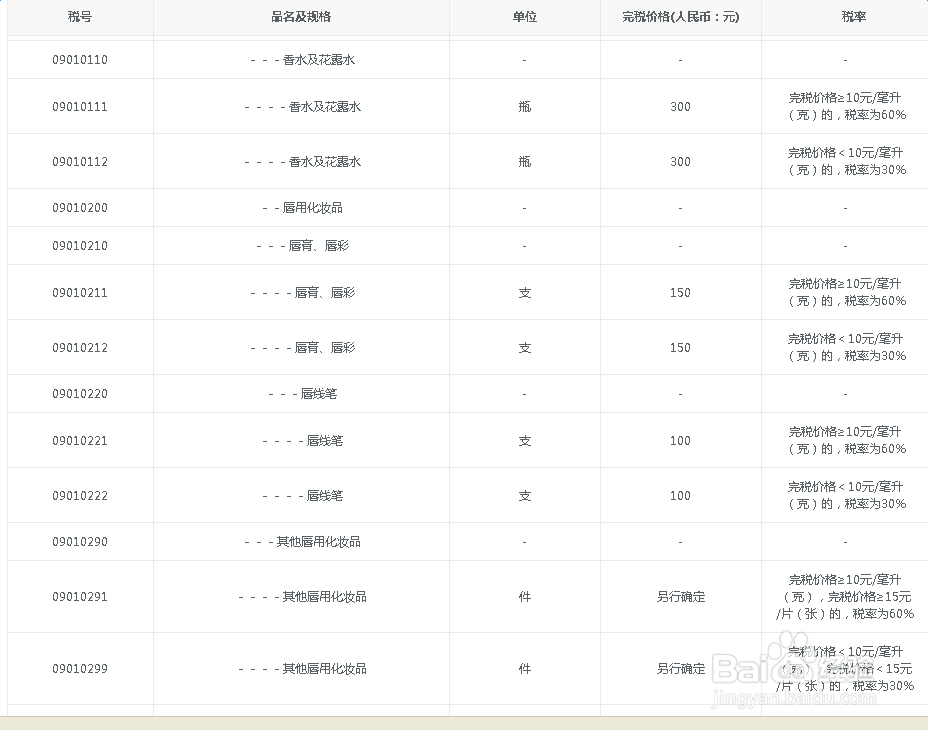
Task: Select the 品名及规格 column header
Action: 300,17
